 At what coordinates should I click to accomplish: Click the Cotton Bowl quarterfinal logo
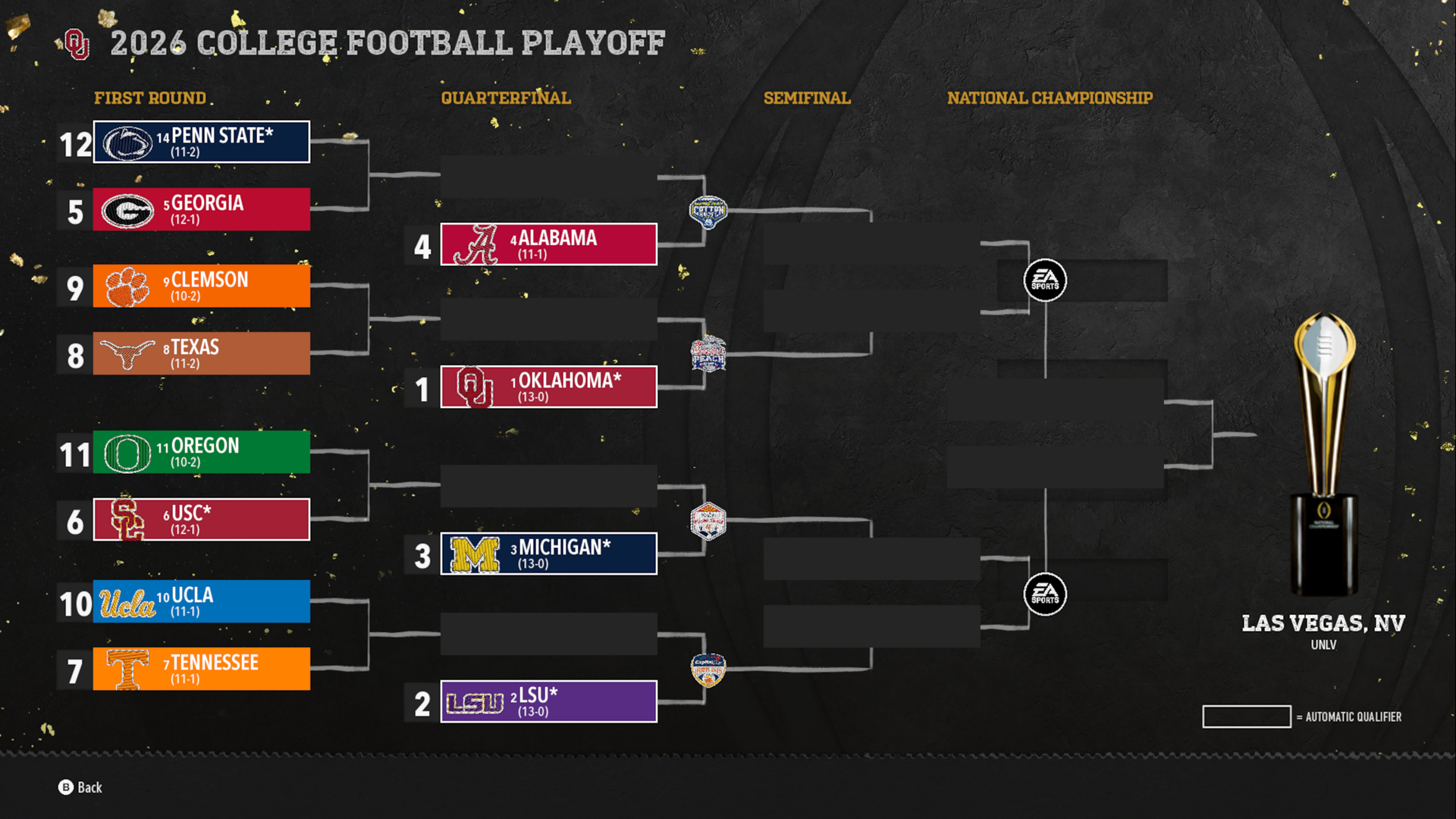(708, 212)
